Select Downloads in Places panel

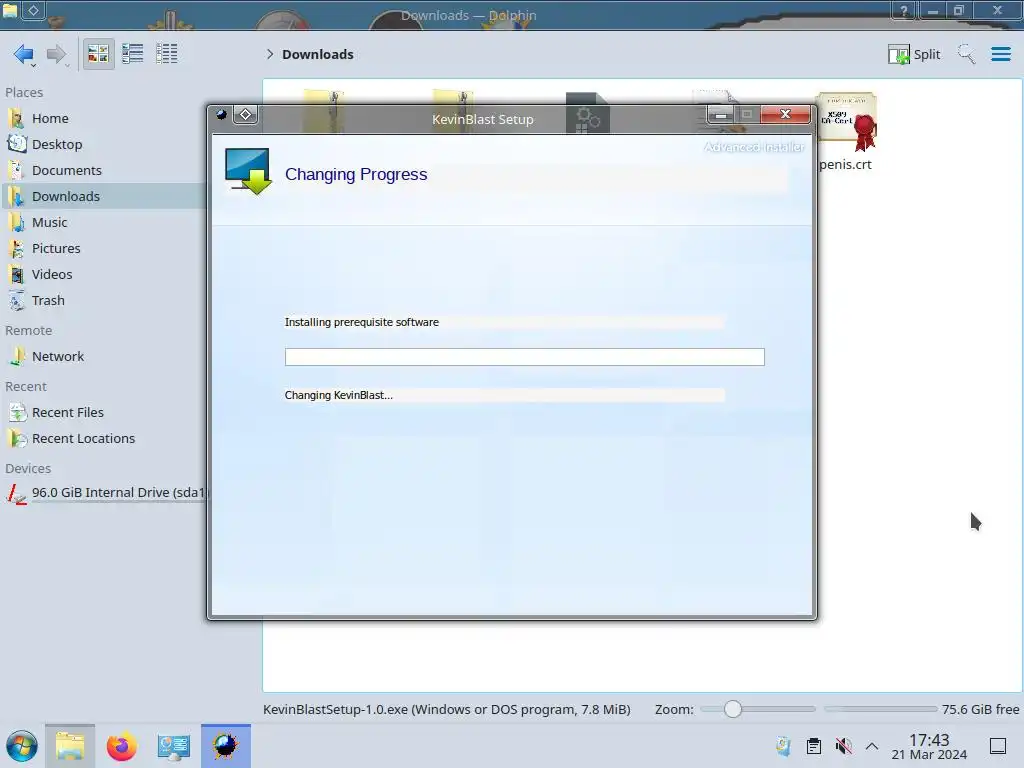(x=104, y=197)
